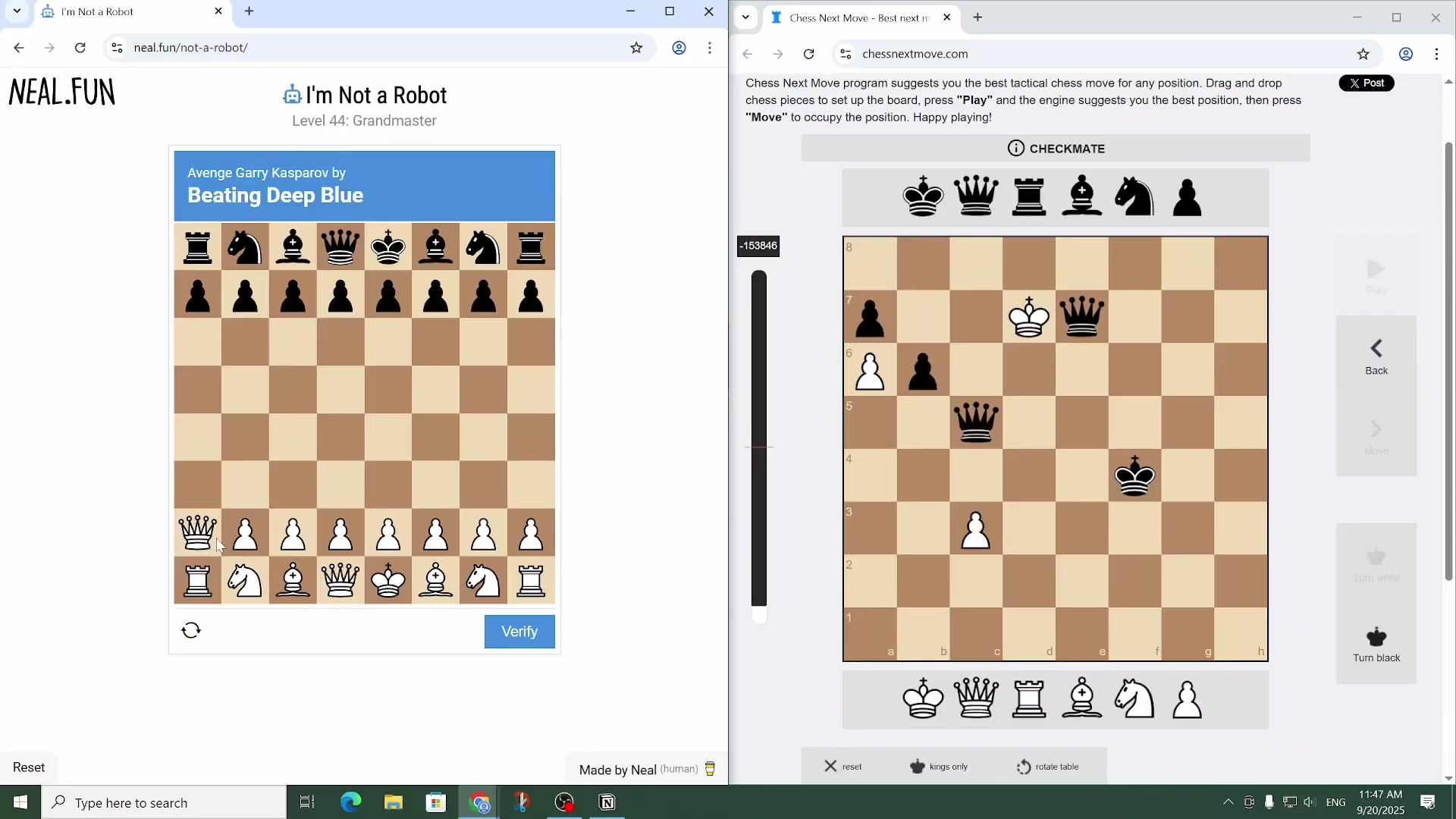
Task: Select black queen on Deep Blue board
Action: (340, 247)
